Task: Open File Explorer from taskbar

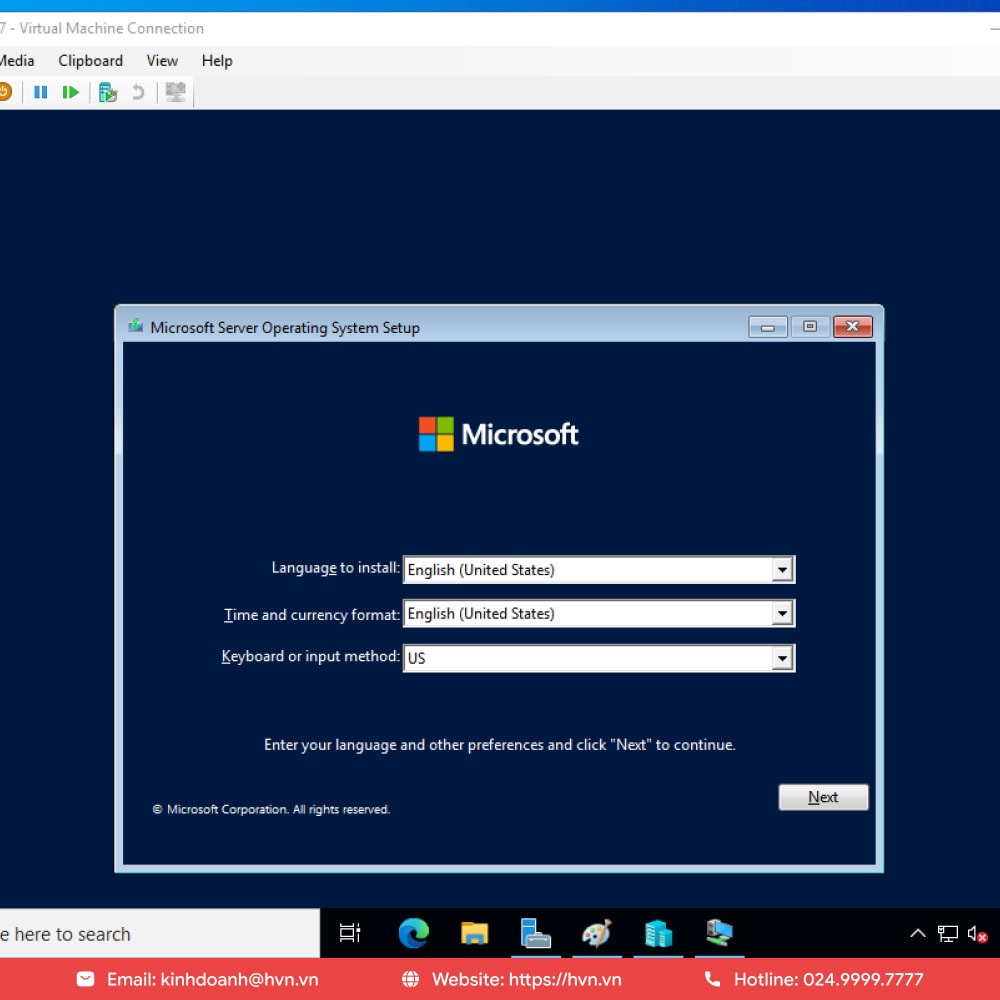Action: tap(474, 933)
